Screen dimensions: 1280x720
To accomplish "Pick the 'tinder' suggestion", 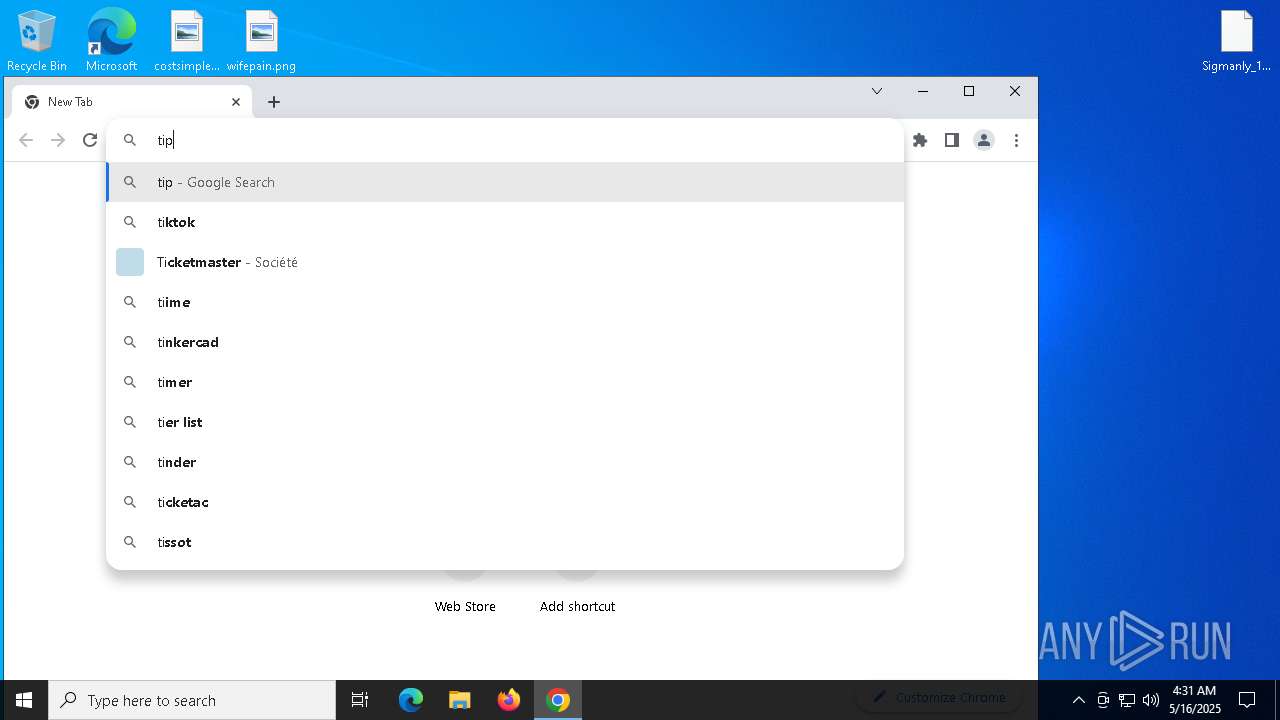I will [505, 462].
